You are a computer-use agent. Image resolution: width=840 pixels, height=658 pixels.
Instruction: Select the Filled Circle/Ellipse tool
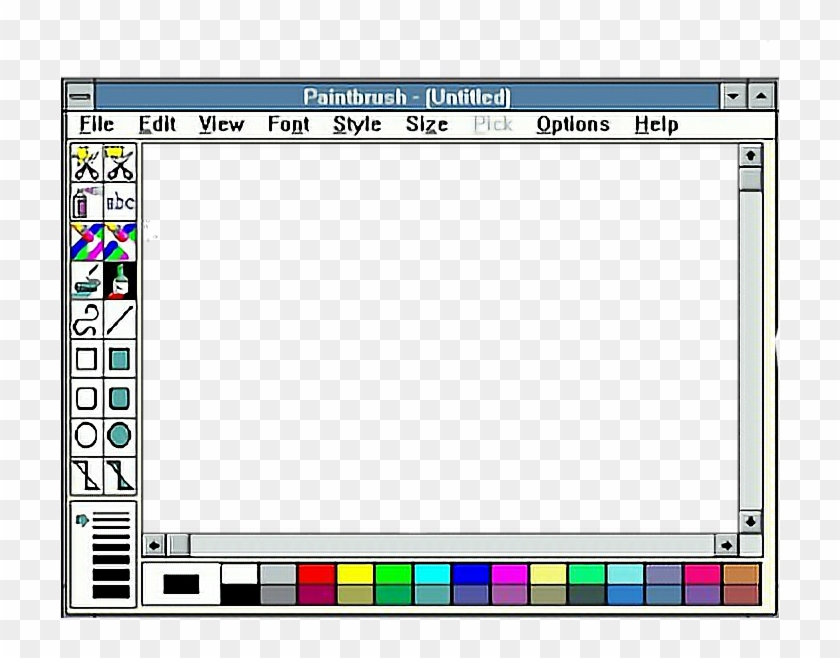[x=119, y=435]
